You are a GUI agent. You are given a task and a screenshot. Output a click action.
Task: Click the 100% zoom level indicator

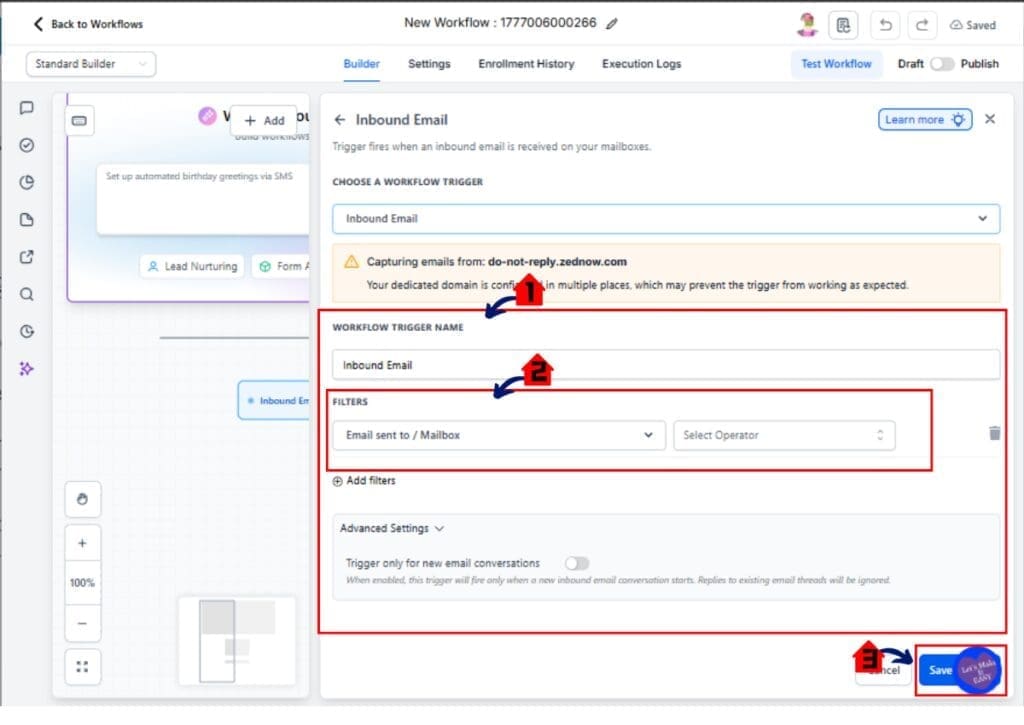click(82, 583)
